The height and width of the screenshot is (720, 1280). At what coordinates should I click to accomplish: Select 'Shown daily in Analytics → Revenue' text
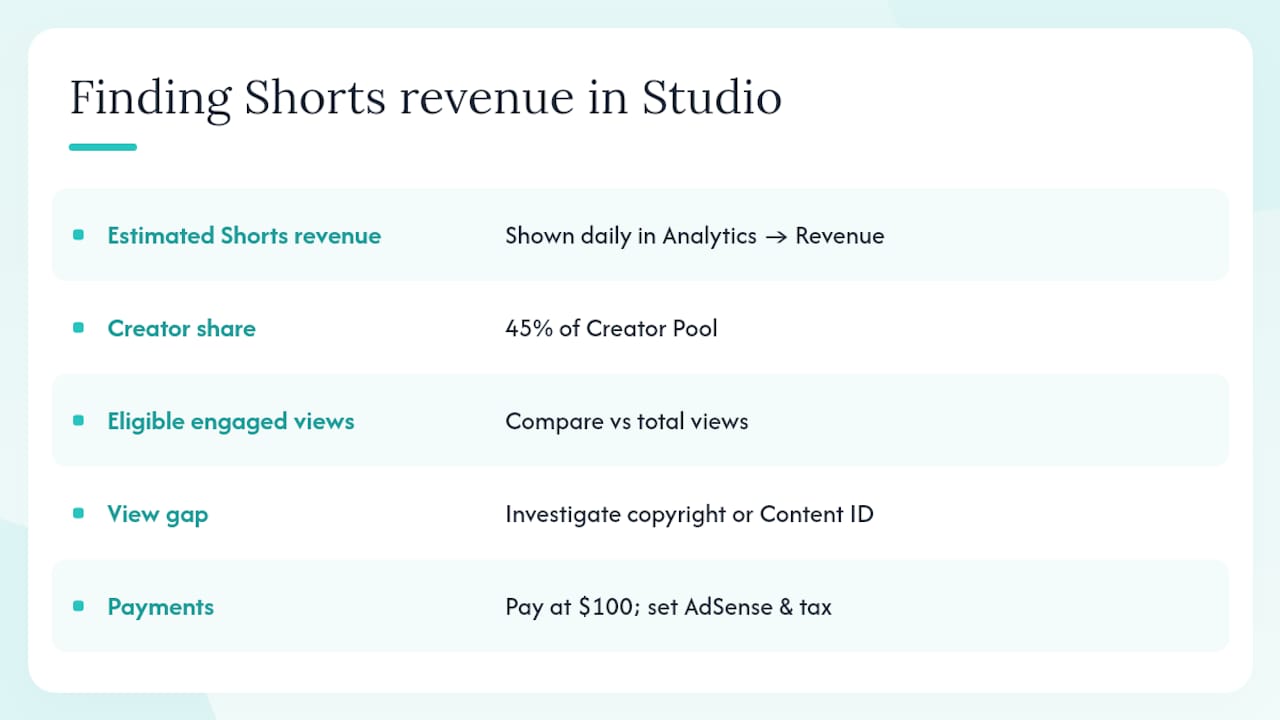pos(695,236)
